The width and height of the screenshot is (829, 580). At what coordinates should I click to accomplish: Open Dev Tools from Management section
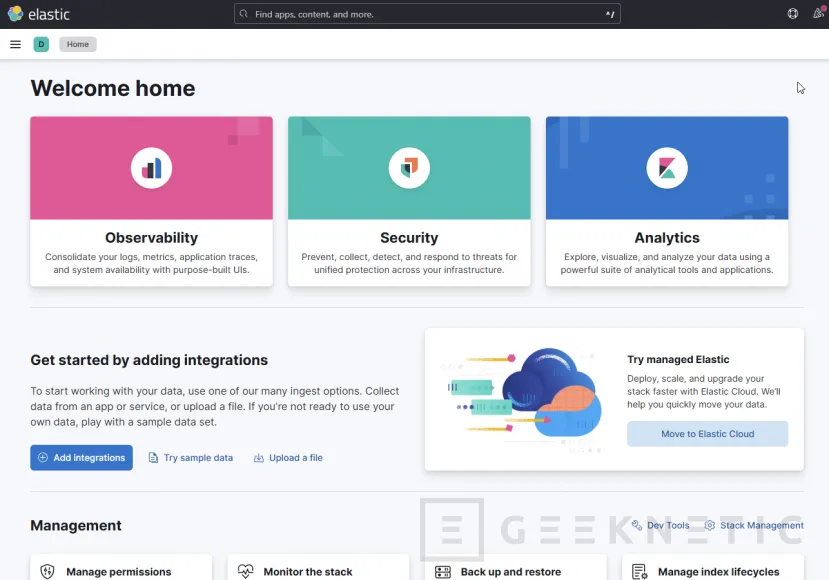[x=667, y=525]
